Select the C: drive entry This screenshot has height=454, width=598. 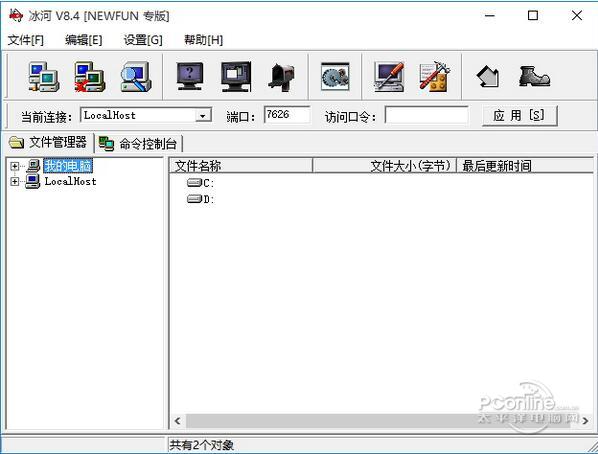tap(201, 183)
